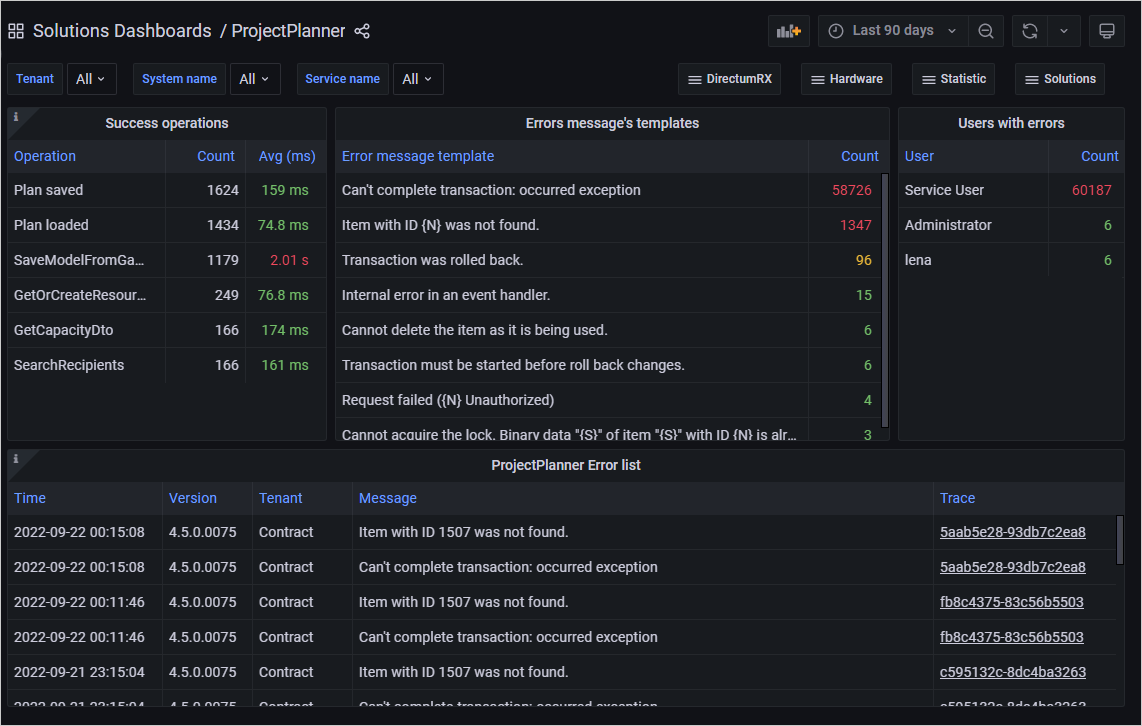
Task: Open the Tenant variable dropdown
Action: pos(92,79)
